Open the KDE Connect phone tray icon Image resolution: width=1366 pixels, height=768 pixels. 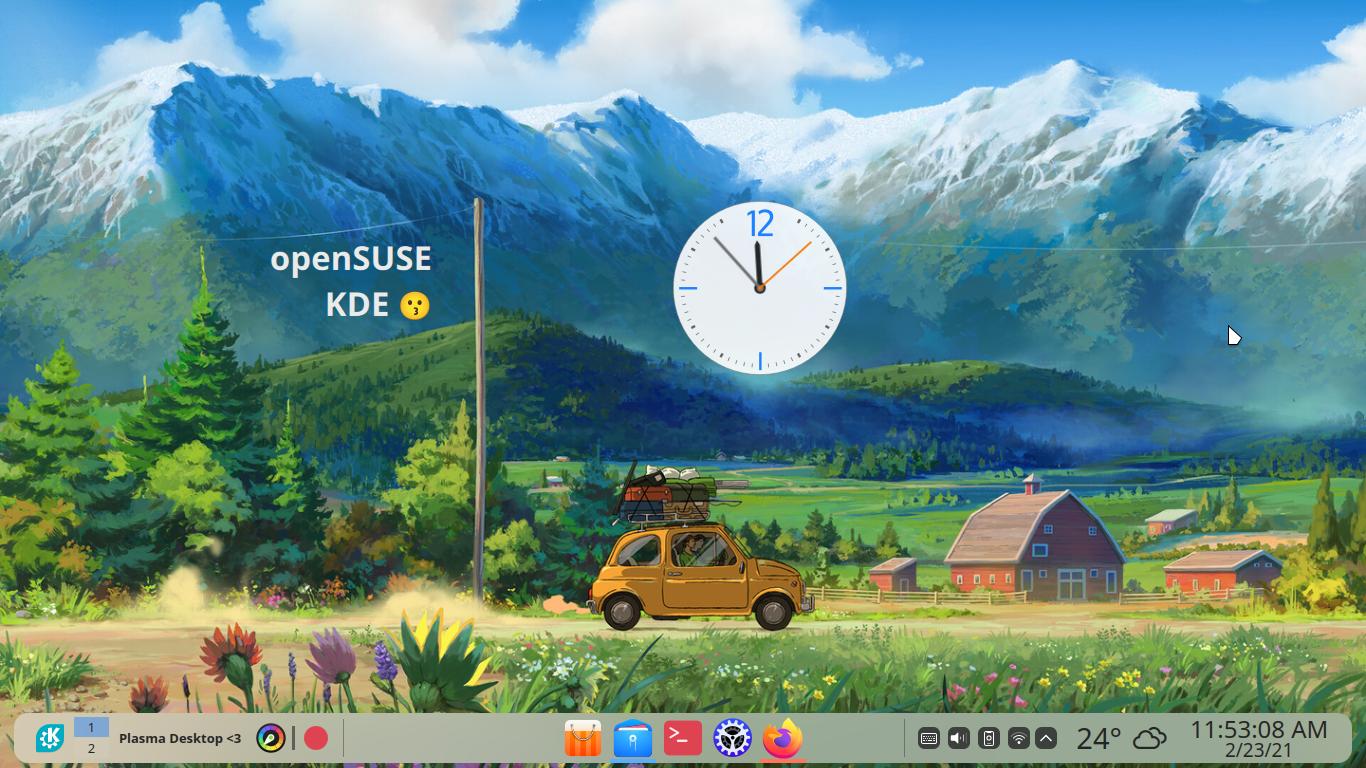tap(988, 738)
